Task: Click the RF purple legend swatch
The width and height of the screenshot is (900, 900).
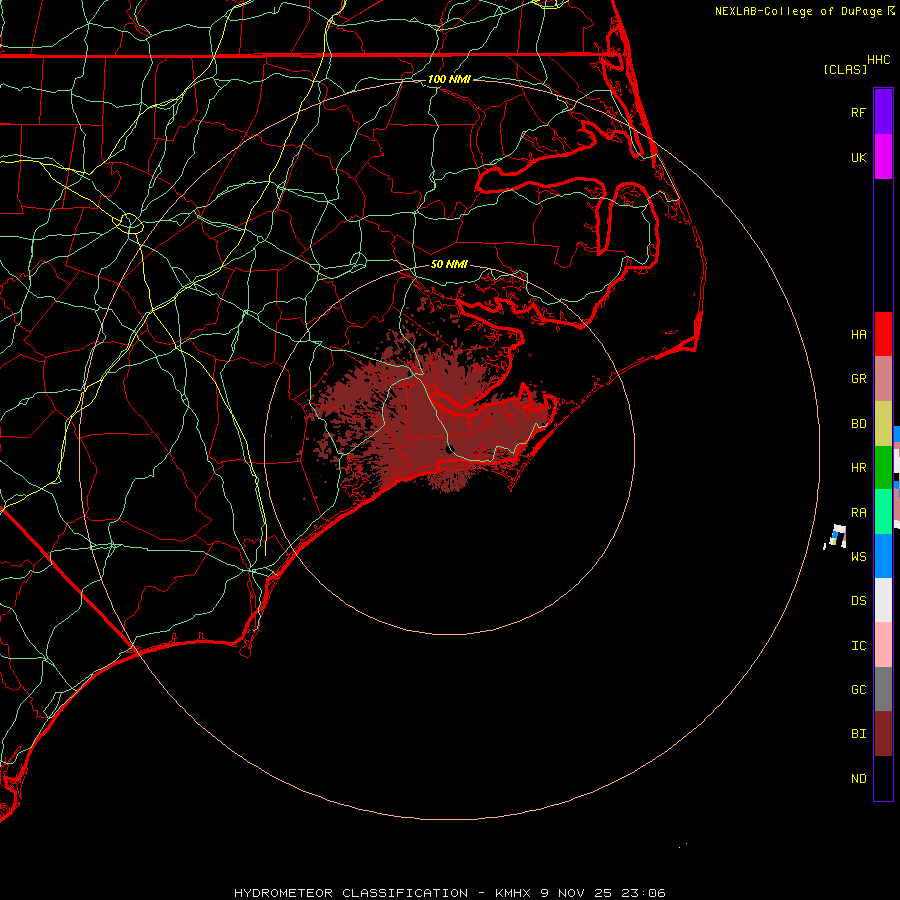Action: 883,112
